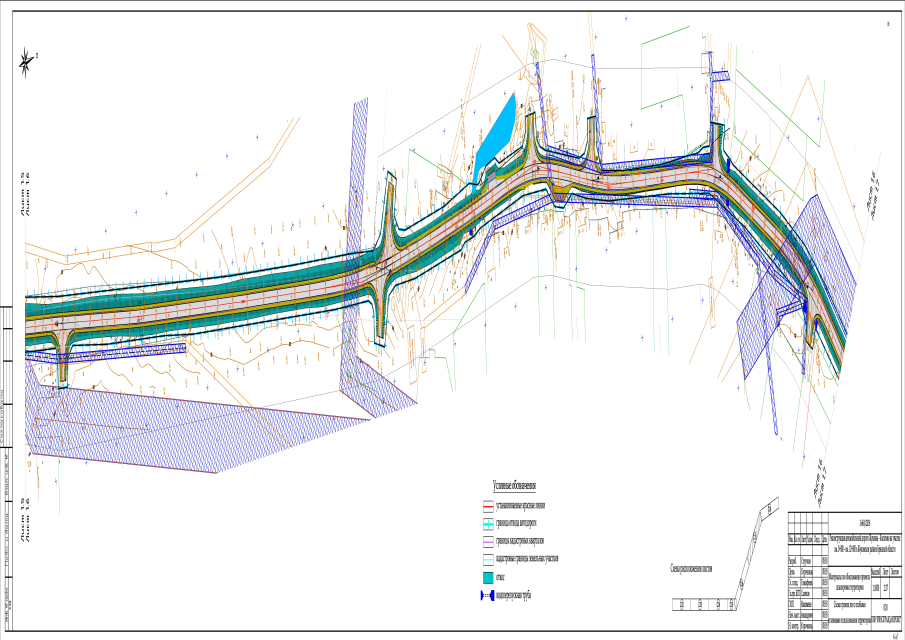
Task: Click the north arrow compass symbol
Action: pyautogui.click(x=27, y=62)
